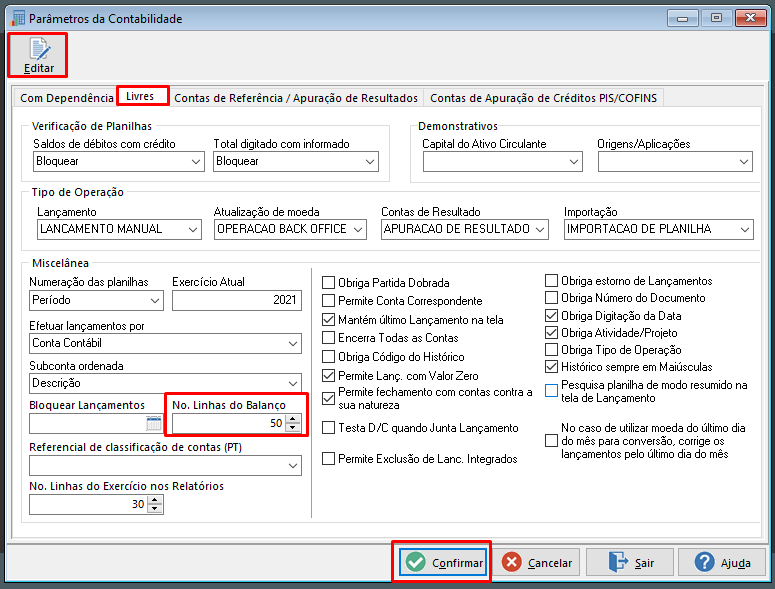Click the Exercício Atual field

pyautogui.click(x=237, y=300)
